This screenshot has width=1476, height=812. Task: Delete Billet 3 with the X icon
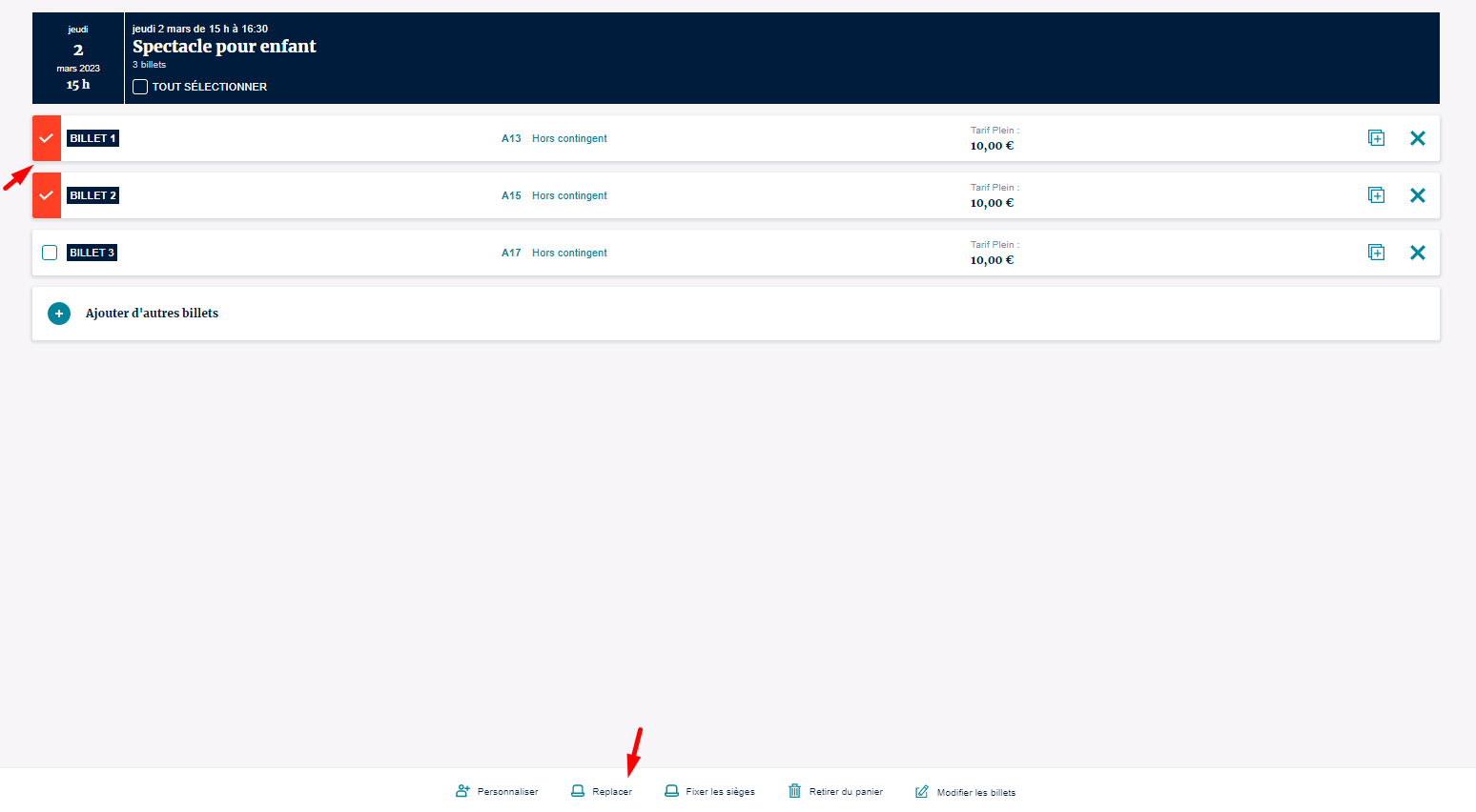coord(1417,253)
